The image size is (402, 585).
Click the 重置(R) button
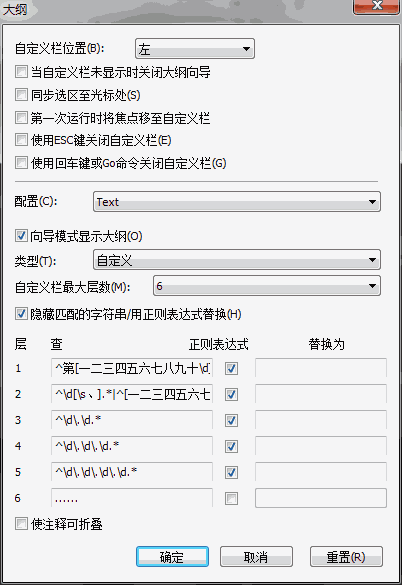346,557
